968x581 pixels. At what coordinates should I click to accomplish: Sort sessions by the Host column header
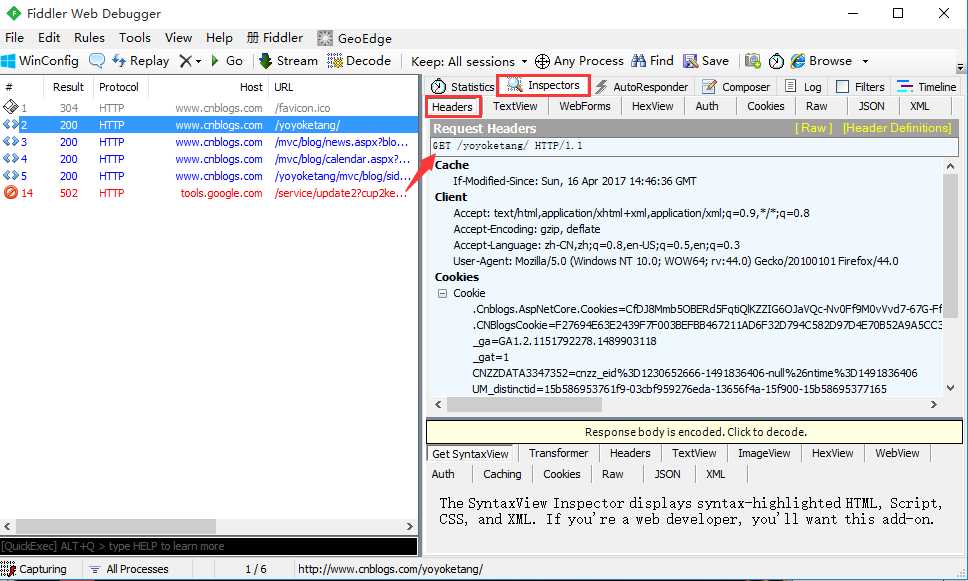208,87
